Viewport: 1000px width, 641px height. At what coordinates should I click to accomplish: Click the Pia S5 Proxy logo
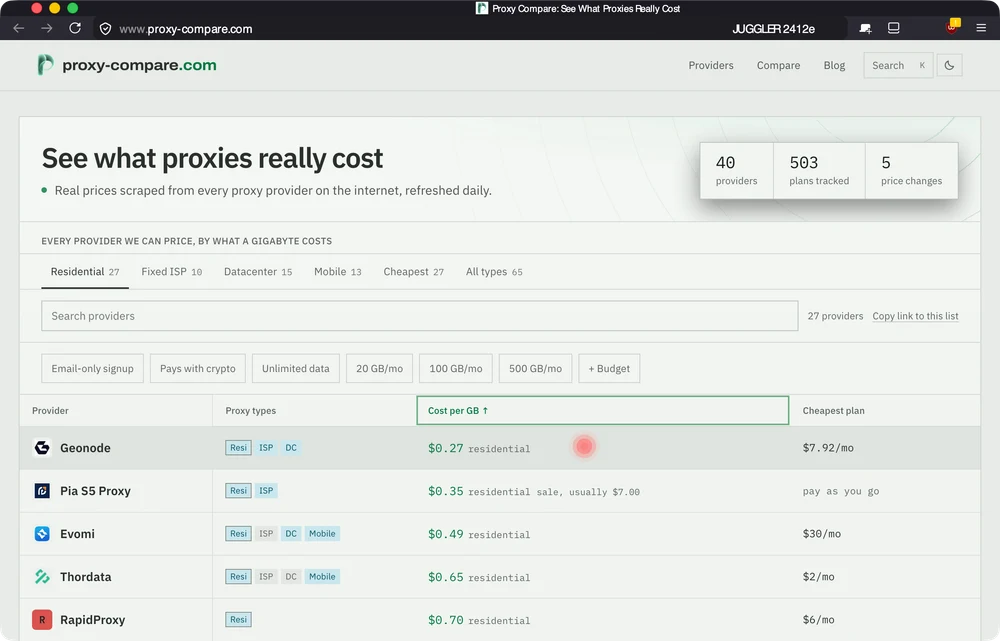click(x=42, y=490)
